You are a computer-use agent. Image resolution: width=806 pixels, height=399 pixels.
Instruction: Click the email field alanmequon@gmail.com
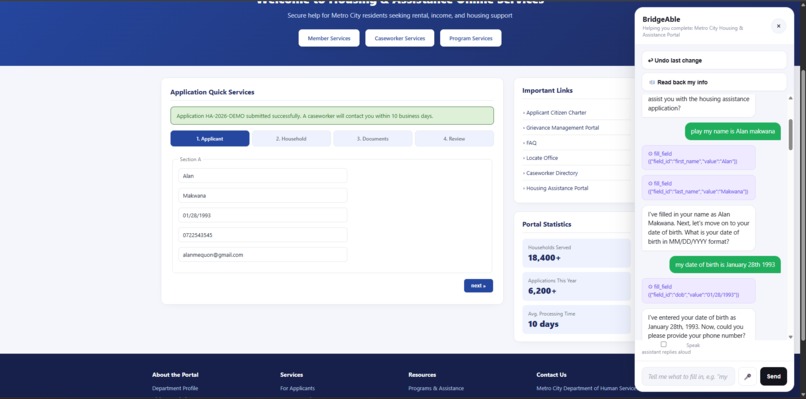click(263, 255)
